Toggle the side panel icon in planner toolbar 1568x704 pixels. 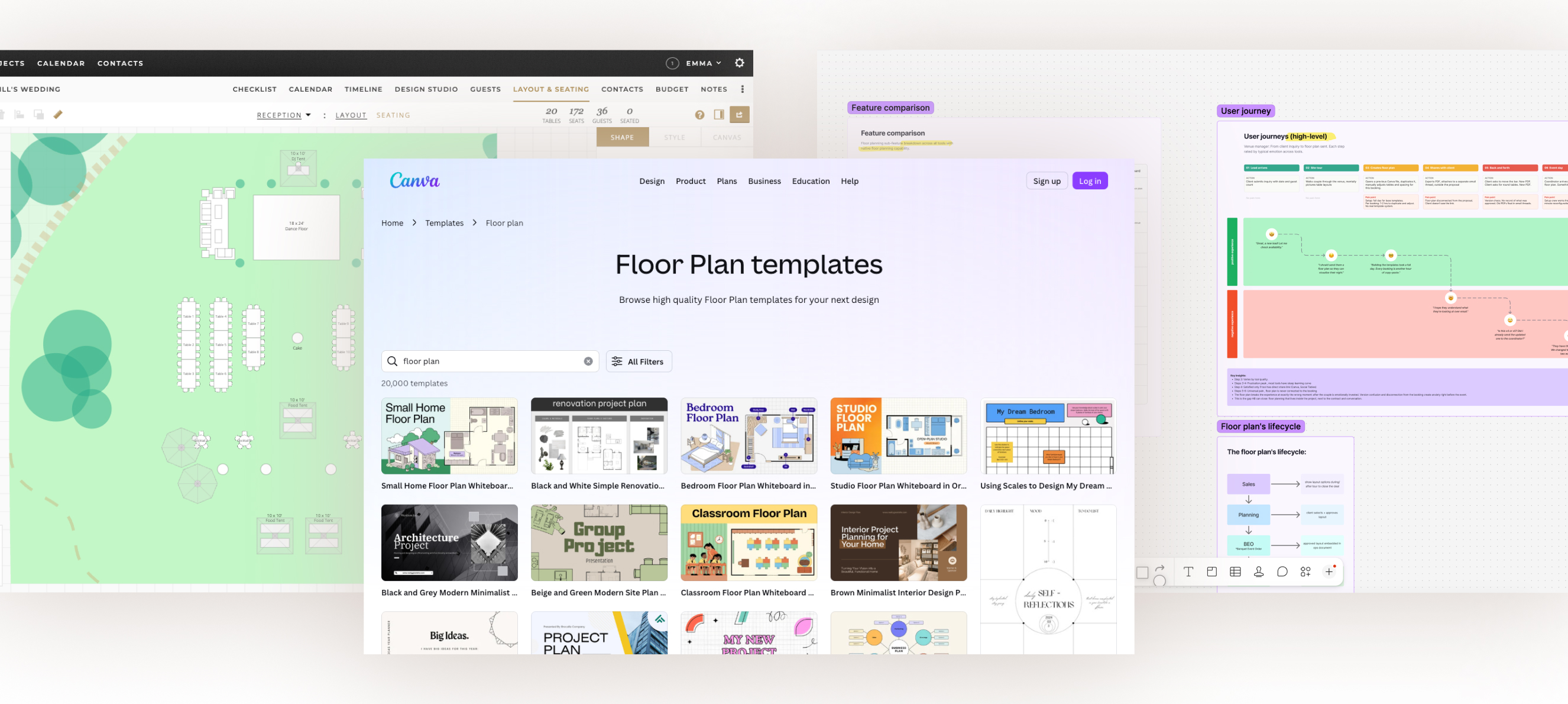719,115
